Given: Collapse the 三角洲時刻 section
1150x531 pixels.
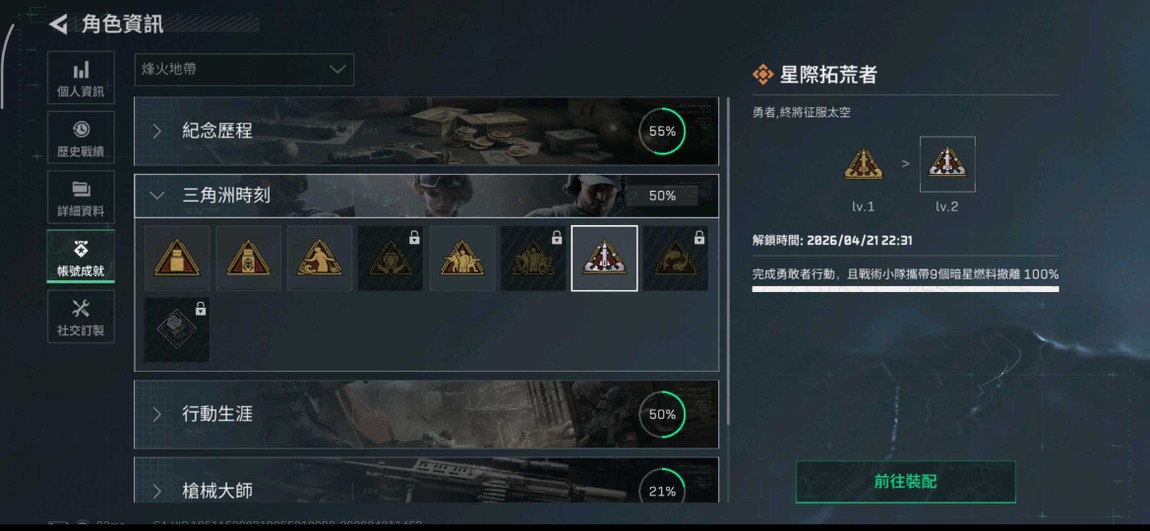Looking at the screenshot, I should coord(426,196).
